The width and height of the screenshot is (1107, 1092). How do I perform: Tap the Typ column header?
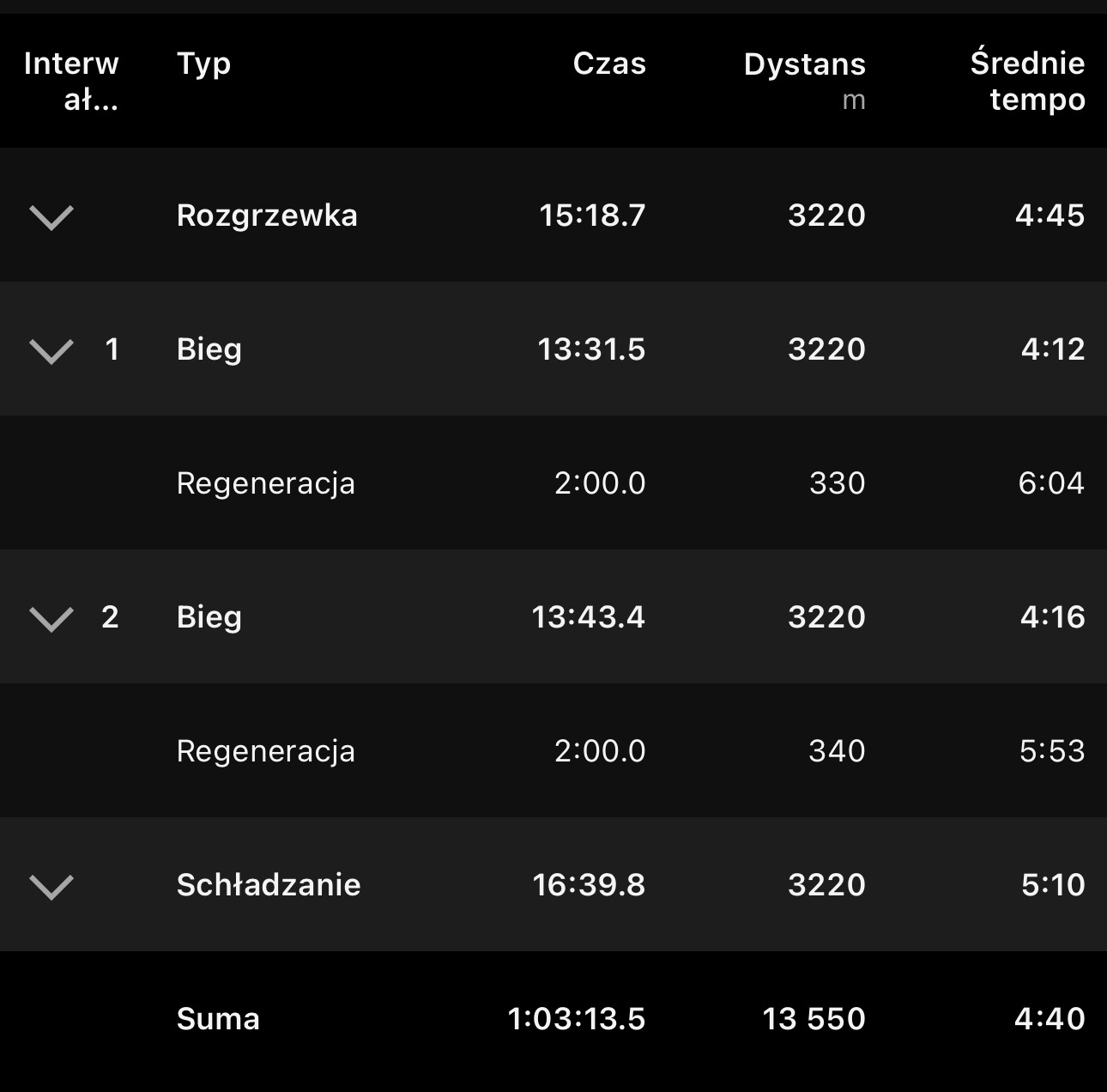[203, 64]
